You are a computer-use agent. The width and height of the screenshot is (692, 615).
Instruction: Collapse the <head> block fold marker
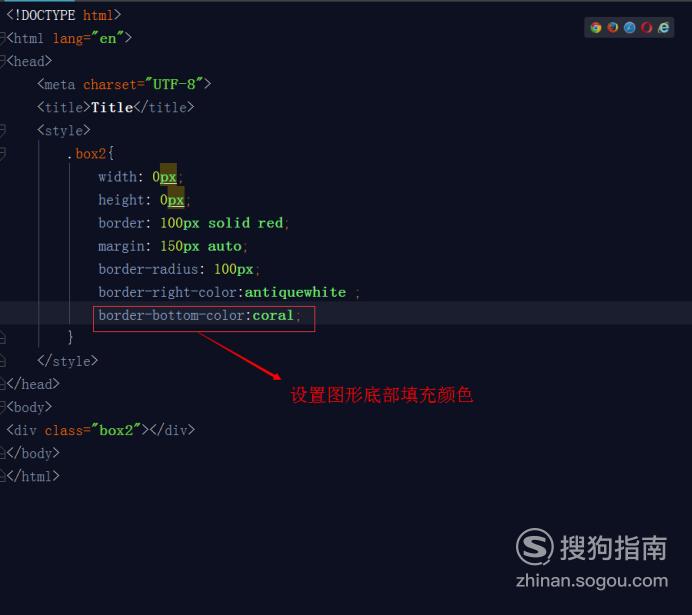(3, 61)
